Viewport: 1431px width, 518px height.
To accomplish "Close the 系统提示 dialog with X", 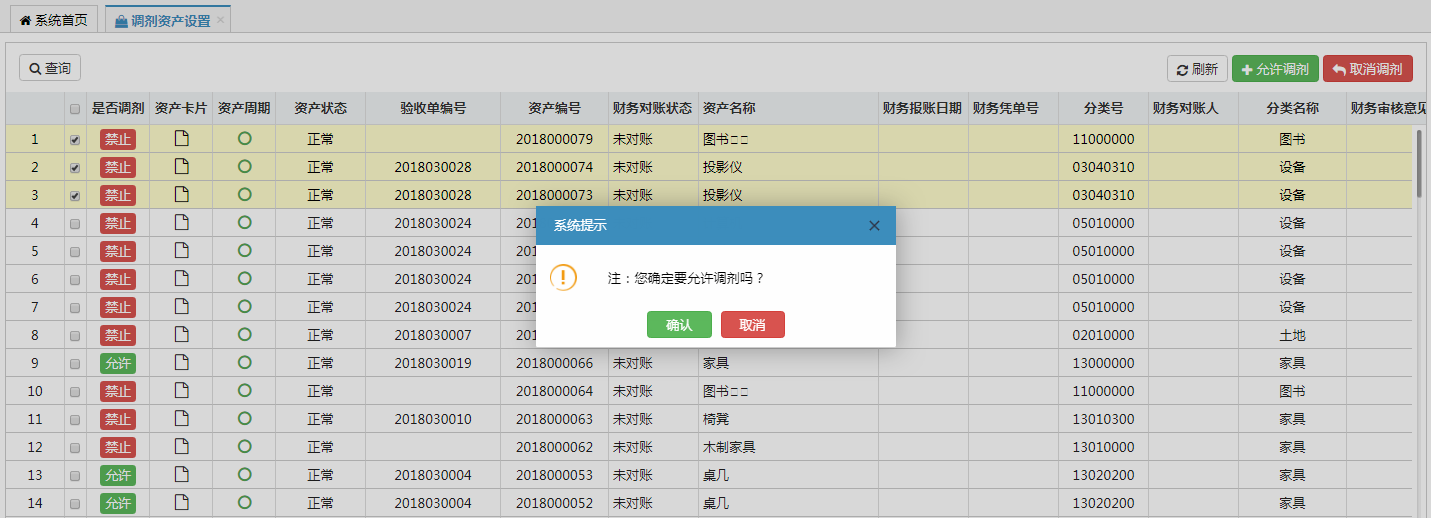I will click(x=874, y=226).
